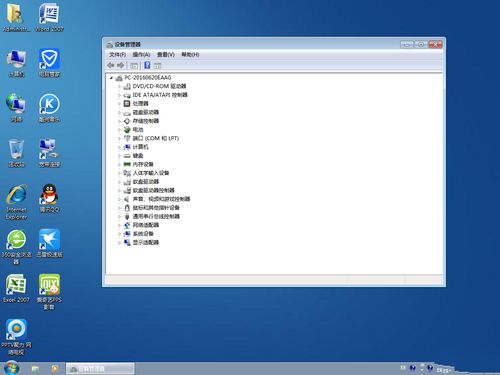The height and width of the screenshot is (375, 500).
Task: Launch PPTV聚力 网络电视 shortcut
Action: pyautogui.click(x=16, y=337)
